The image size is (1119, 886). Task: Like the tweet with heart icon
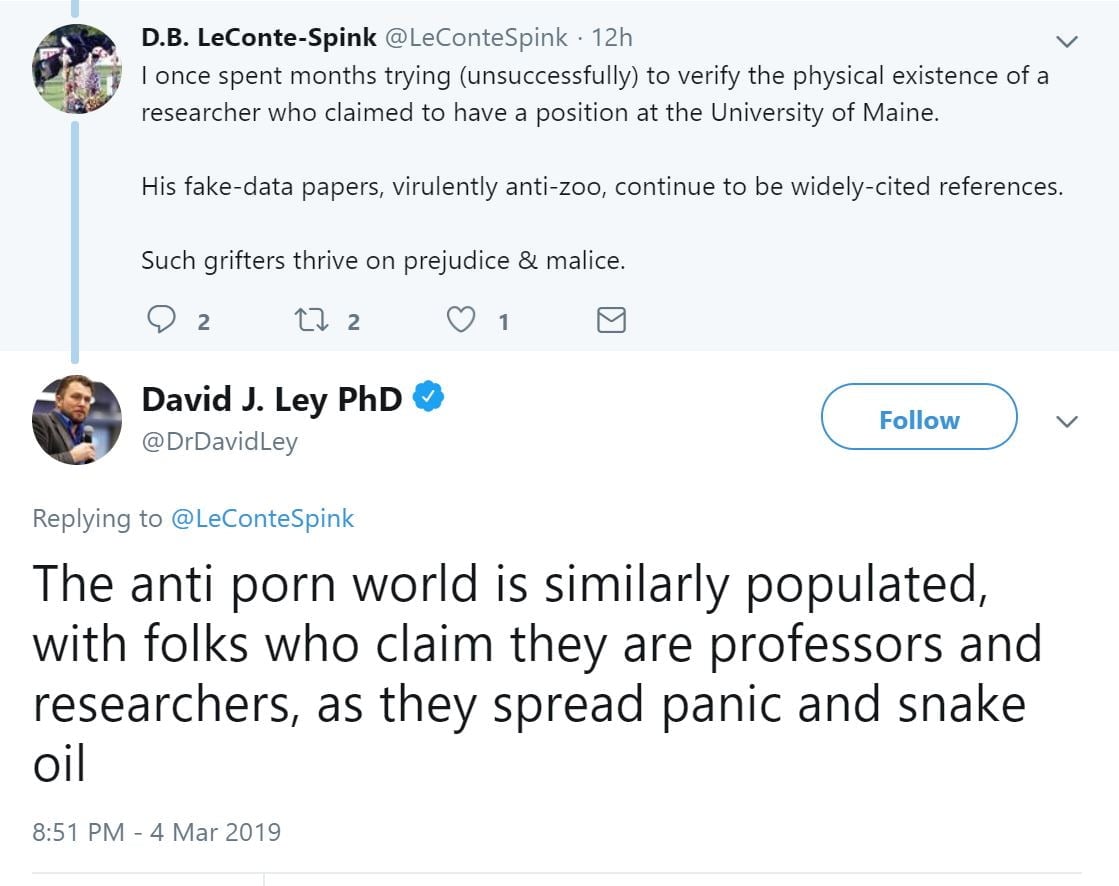coord(460,320)
